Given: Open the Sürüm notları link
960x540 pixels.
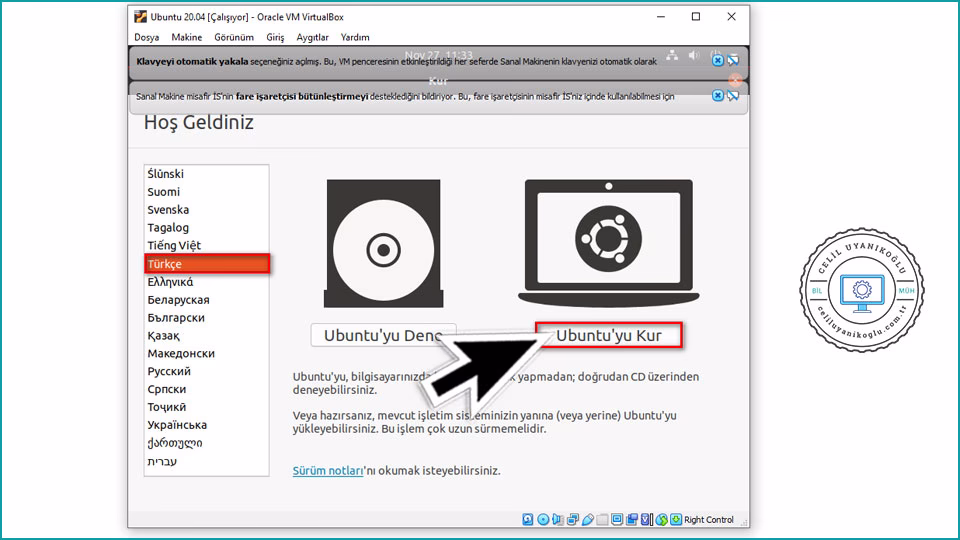Looking at the screenshot, I should (328, 470).
